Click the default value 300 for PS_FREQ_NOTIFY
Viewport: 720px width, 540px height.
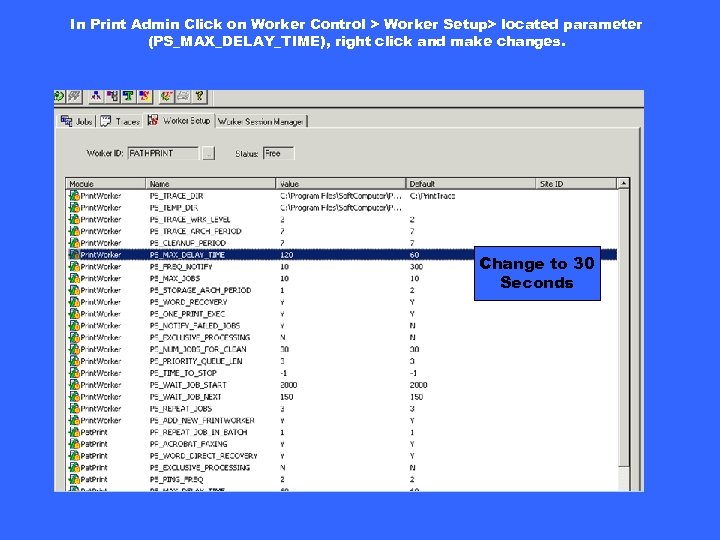(x=416, y=267)
